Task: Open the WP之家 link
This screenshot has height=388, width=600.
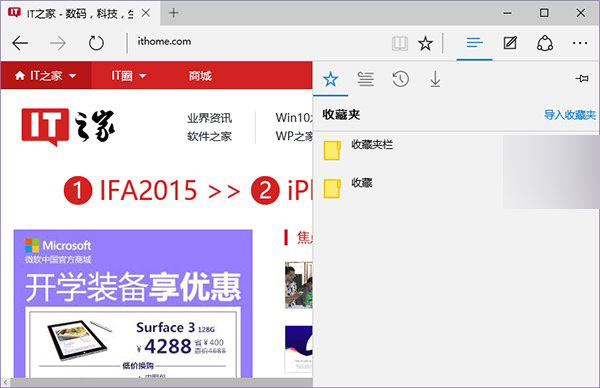Action: (294, 136)
